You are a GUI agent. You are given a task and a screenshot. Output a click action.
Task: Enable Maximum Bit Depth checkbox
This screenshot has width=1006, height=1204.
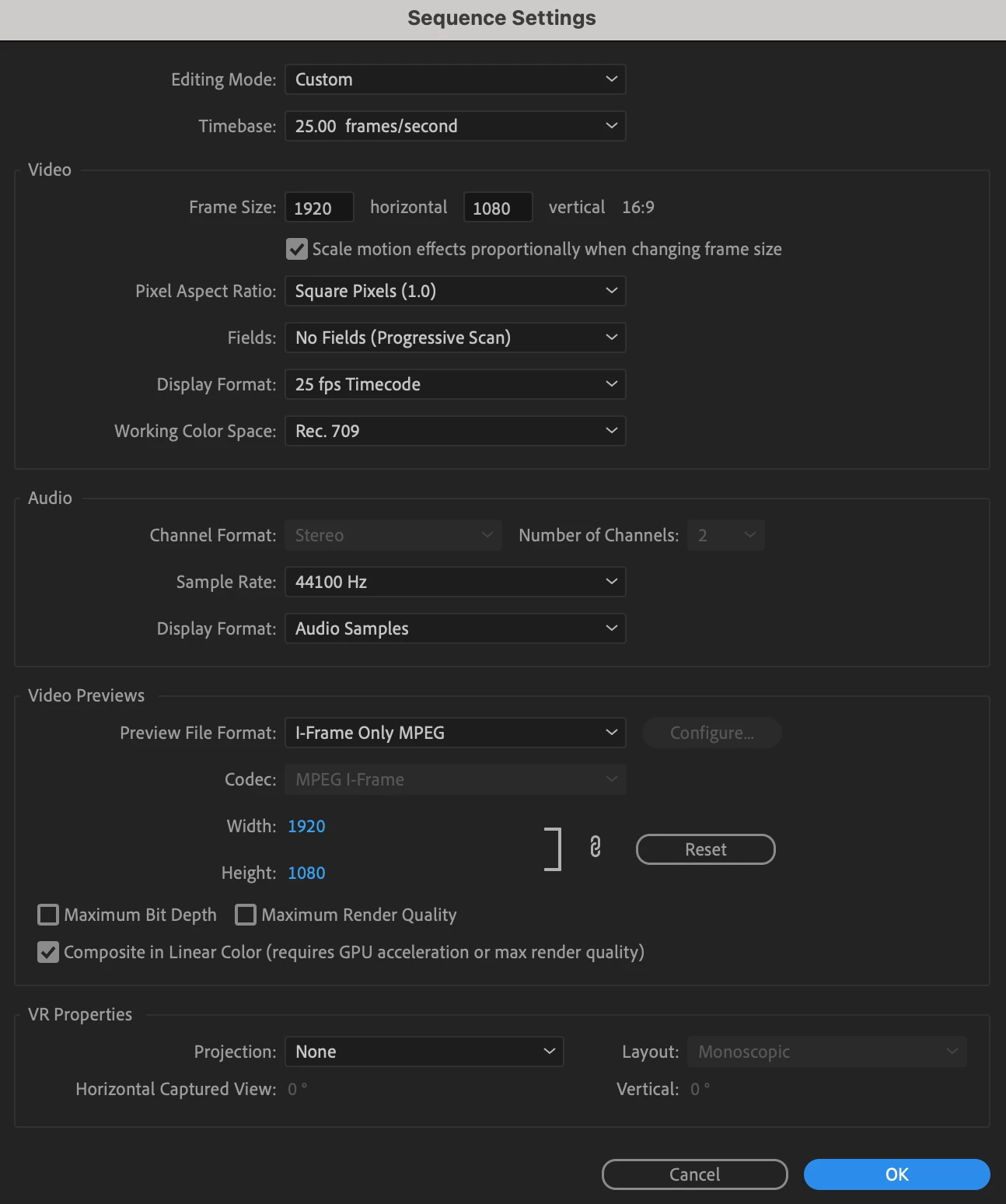coord(48,915)
